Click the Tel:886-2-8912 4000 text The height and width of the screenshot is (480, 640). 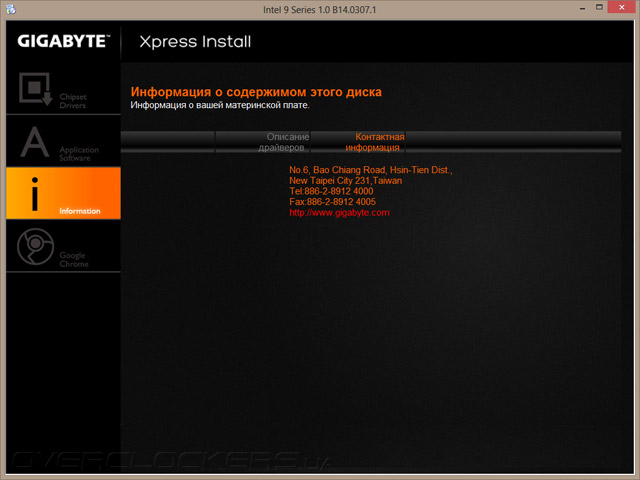pos(331,191)
